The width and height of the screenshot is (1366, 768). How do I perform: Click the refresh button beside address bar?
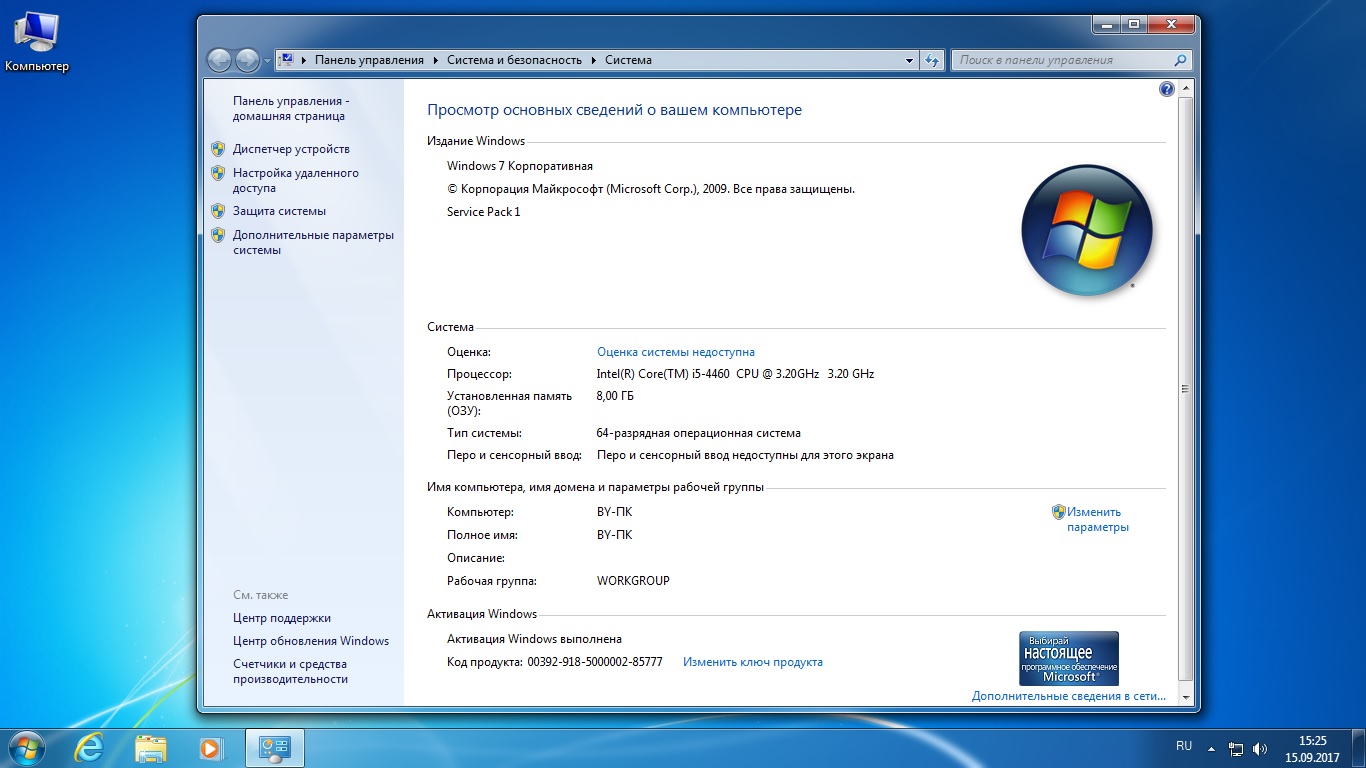(x=932, y=60)
